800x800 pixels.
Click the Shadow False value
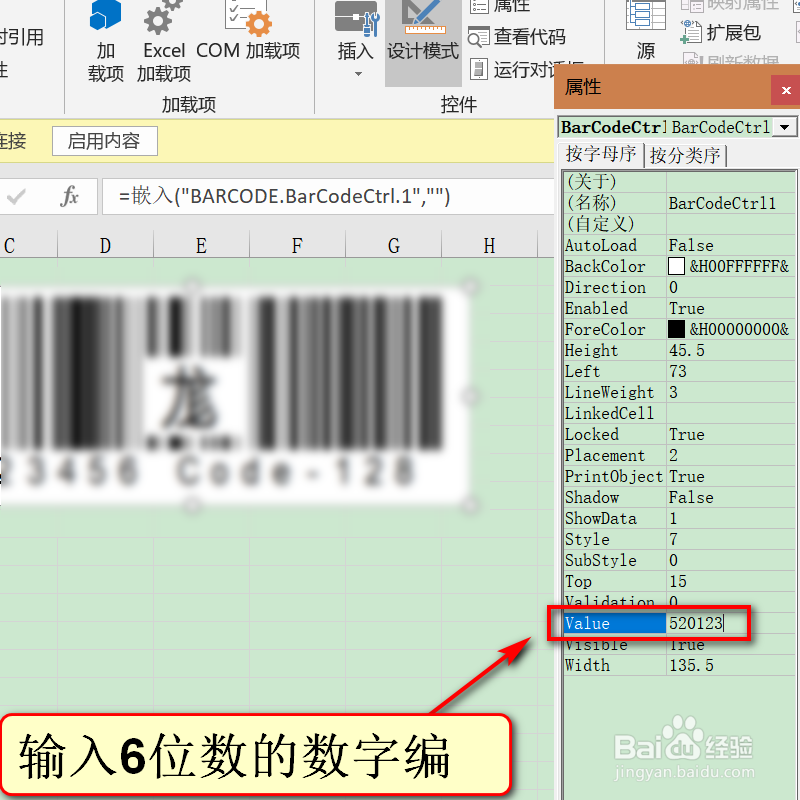[731, 497]
